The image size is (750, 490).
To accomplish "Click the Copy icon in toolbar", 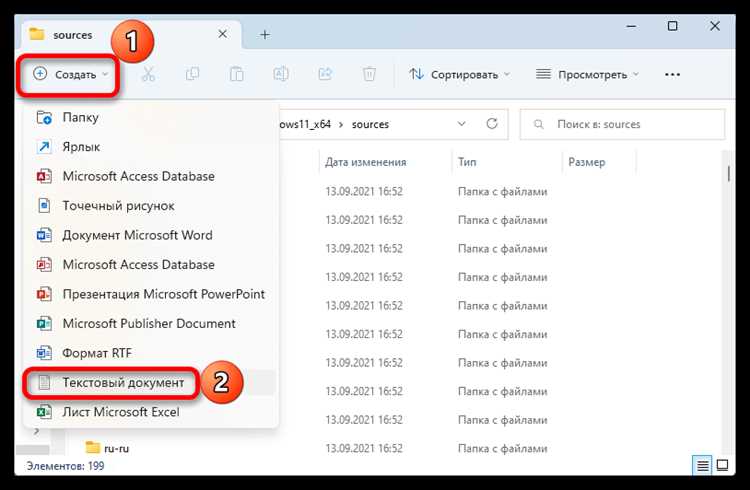I will (192, 74).
